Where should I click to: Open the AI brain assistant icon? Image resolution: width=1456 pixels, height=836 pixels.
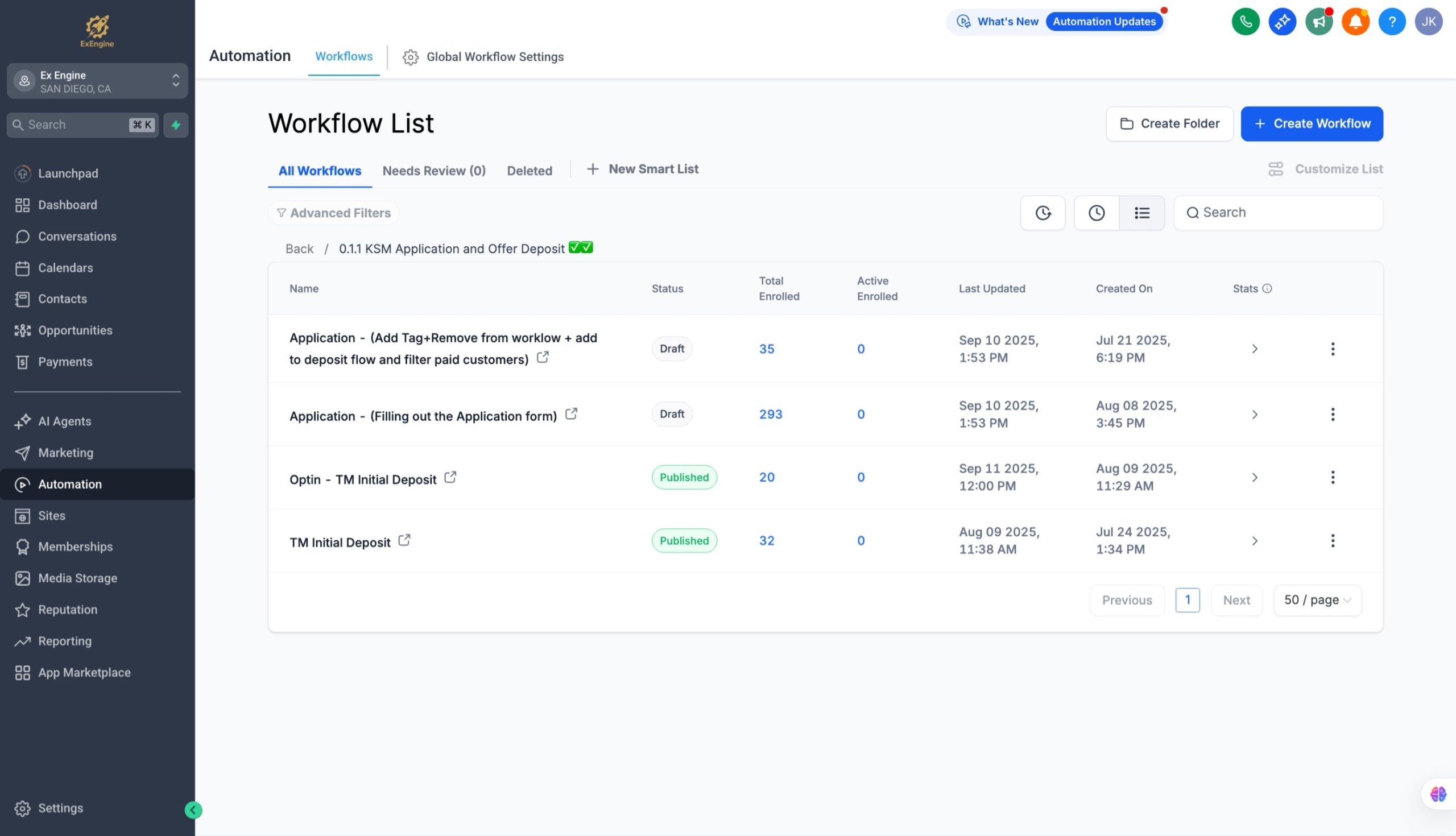[x=1438, y=794]
